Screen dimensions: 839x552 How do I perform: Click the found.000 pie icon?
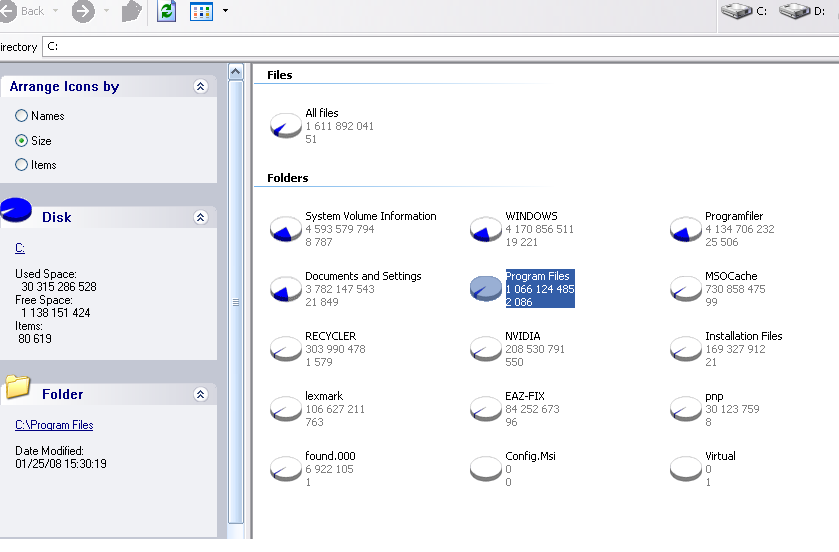pyautogui.click(x=285, y=469)
